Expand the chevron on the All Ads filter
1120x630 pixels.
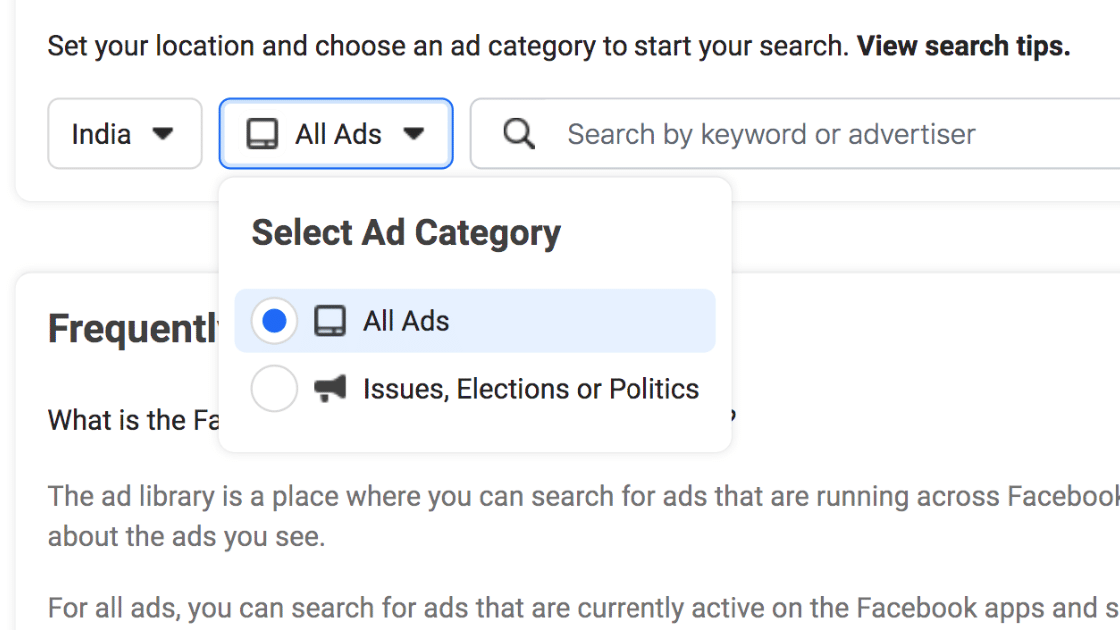(414, 133)
